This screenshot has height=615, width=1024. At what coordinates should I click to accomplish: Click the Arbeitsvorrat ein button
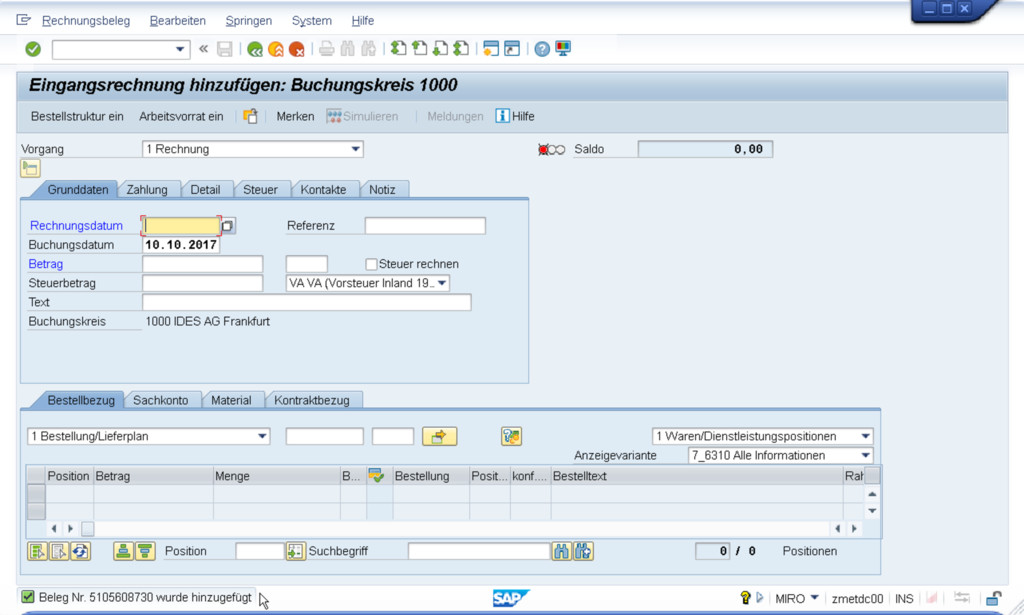pyautogui.click(x=181, y=116)
